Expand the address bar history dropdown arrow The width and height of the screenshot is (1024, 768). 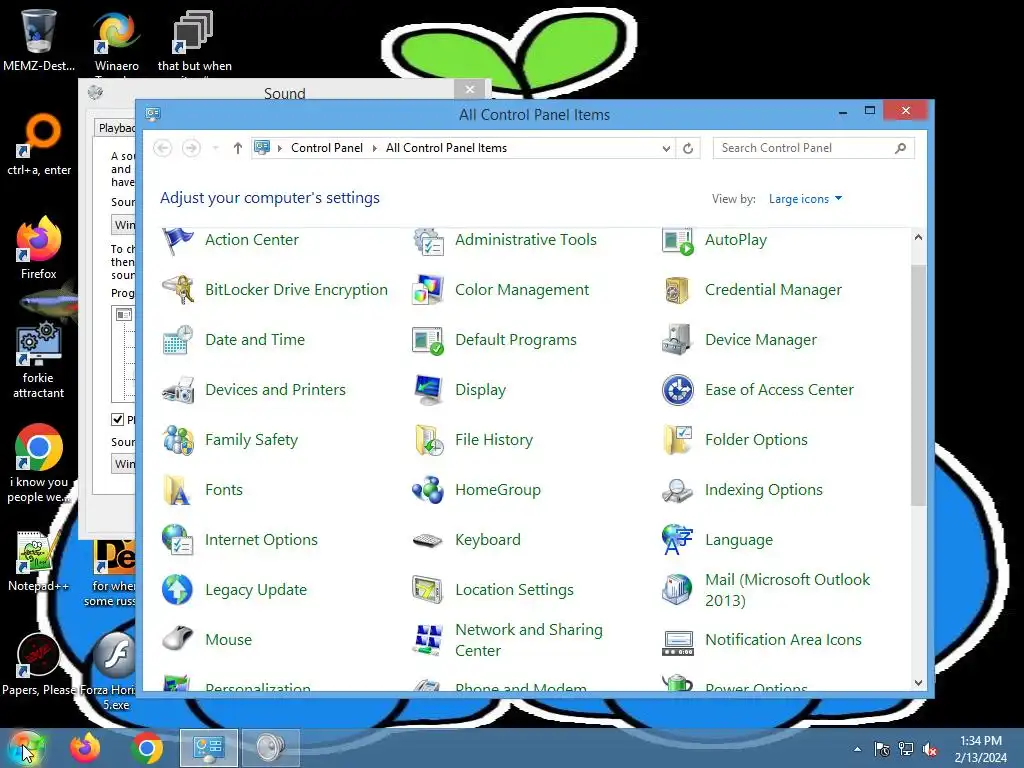666,148
